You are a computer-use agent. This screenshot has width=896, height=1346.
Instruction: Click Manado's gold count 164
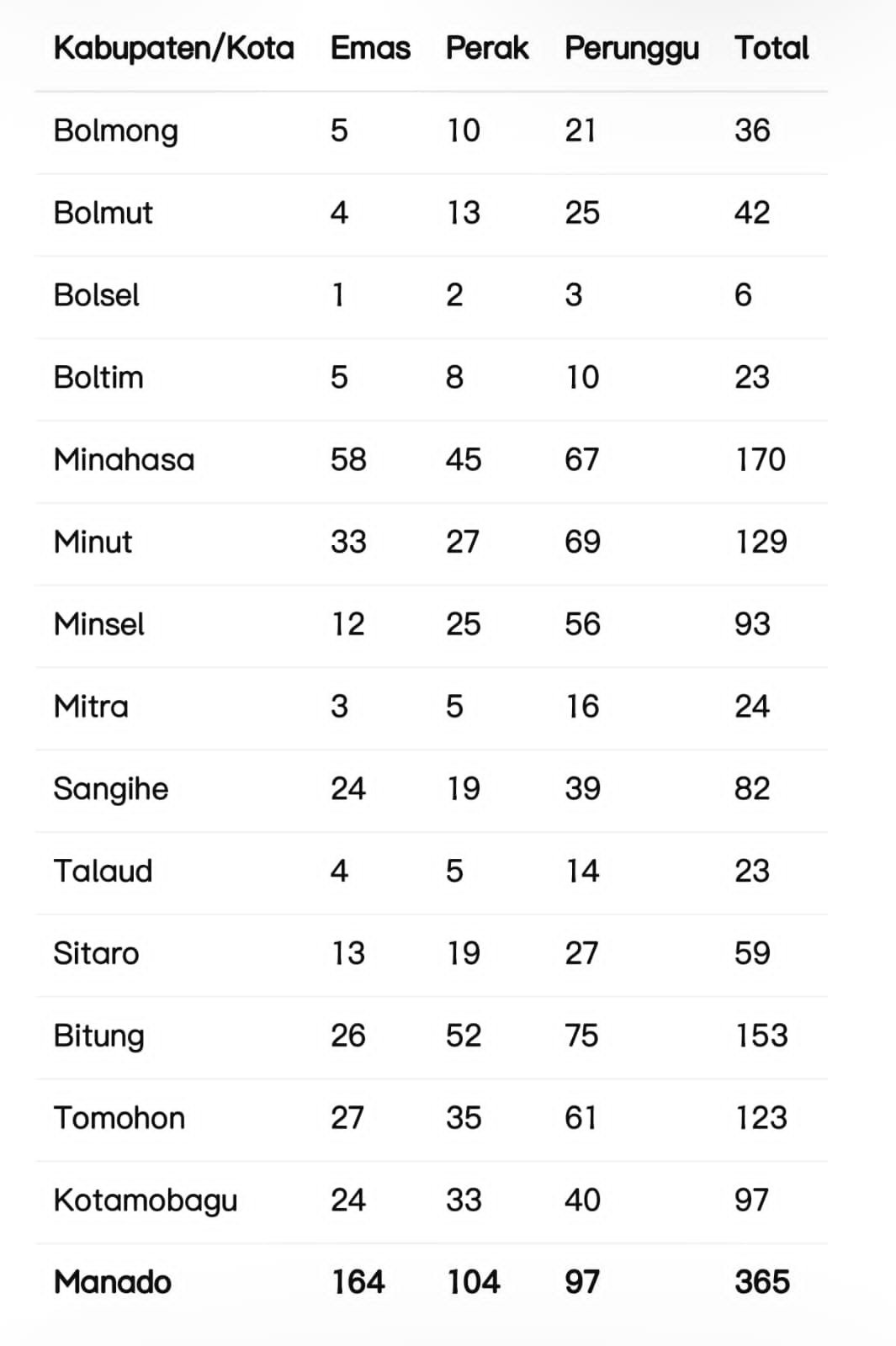tap(358, 1282)
